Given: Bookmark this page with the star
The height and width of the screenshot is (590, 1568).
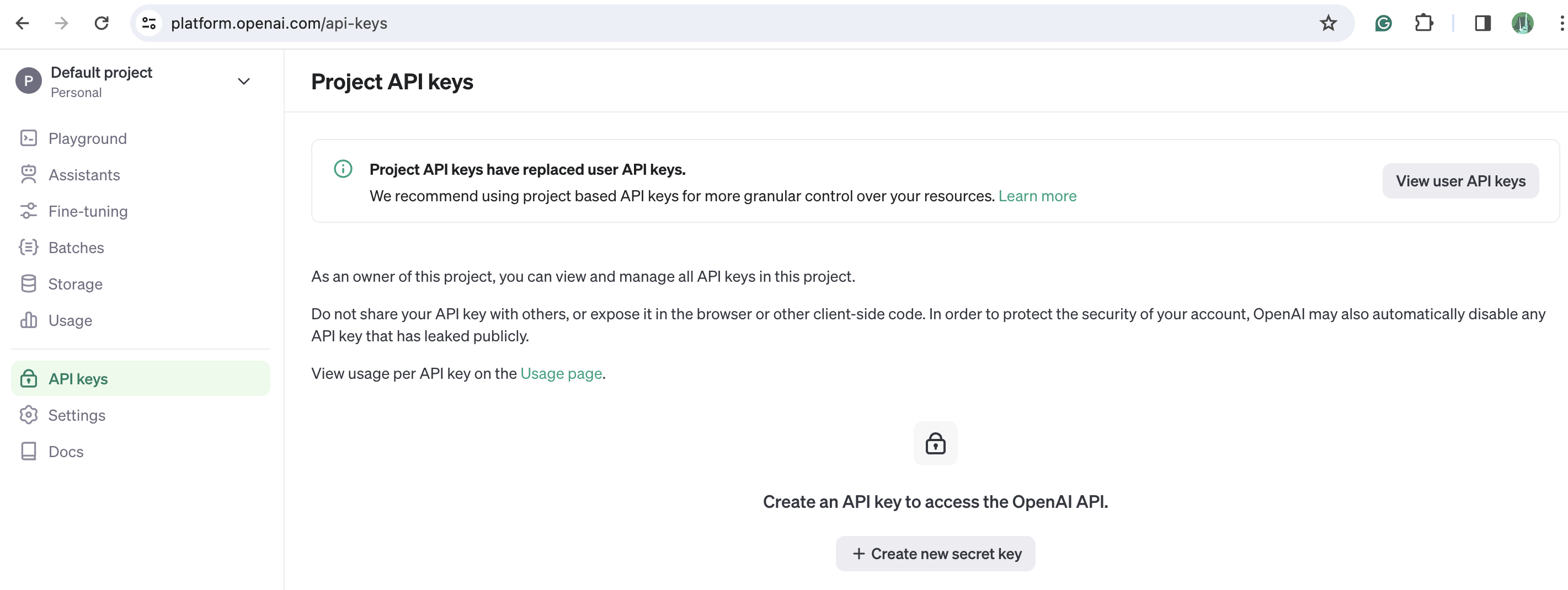Looking at the screenshot, I should pyautogui.click(x=1328, y=23).
